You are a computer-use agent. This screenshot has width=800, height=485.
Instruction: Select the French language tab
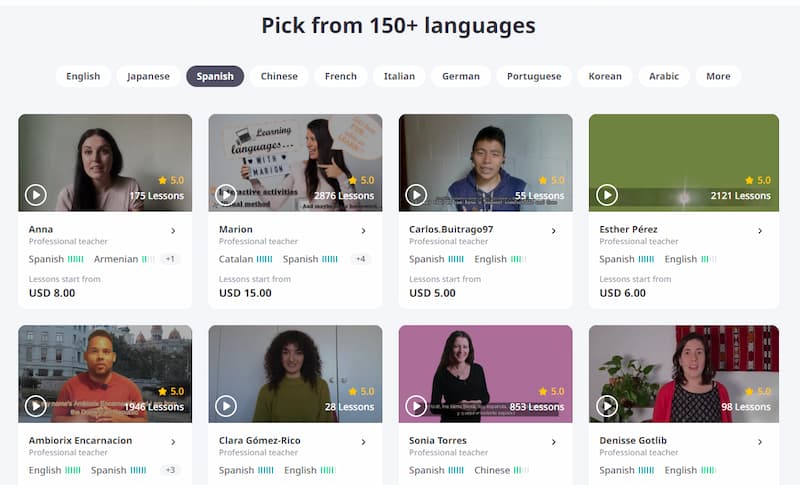tap(341, 76)
